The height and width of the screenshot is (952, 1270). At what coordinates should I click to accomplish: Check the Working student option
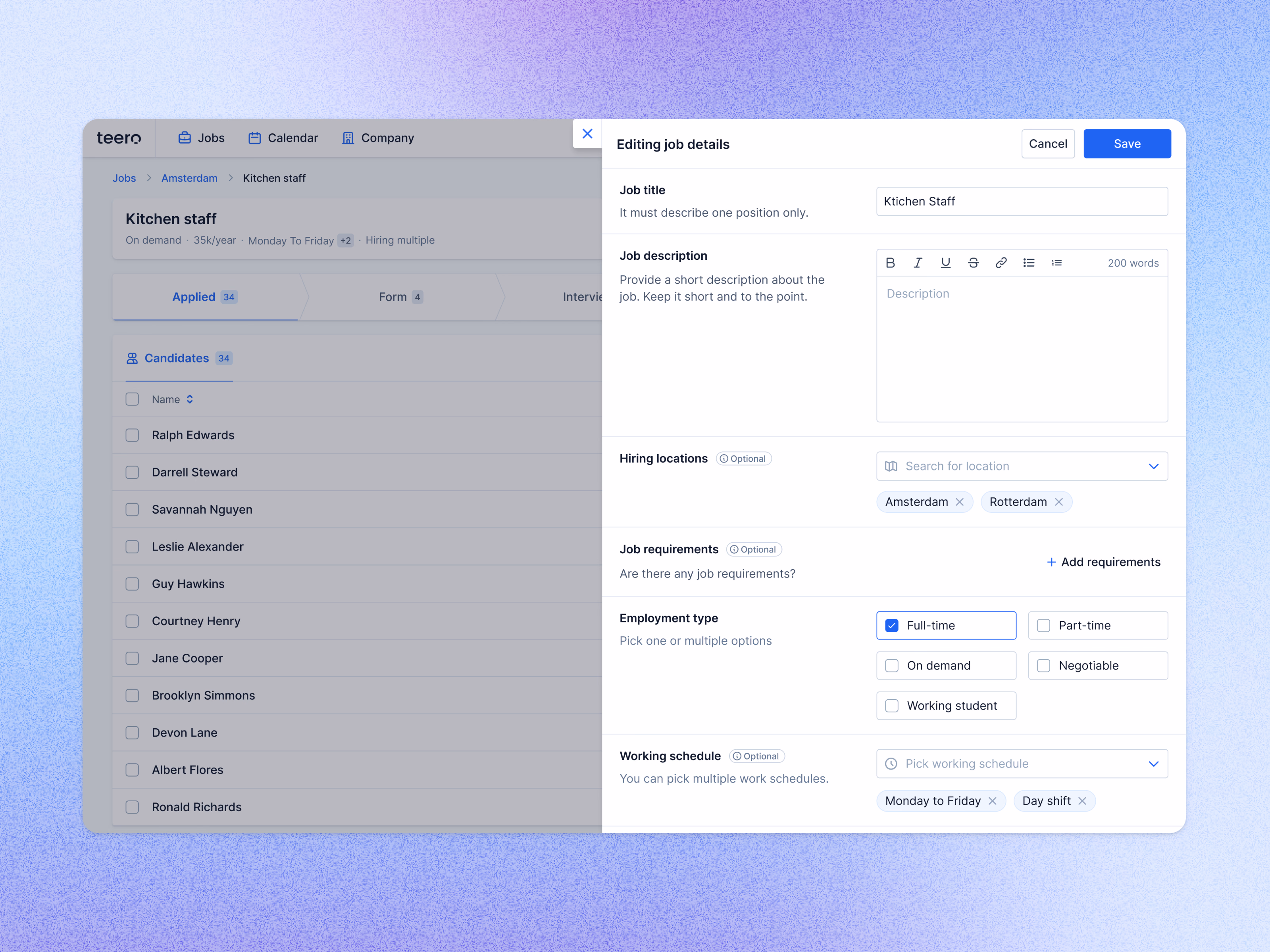coord(892,706)
